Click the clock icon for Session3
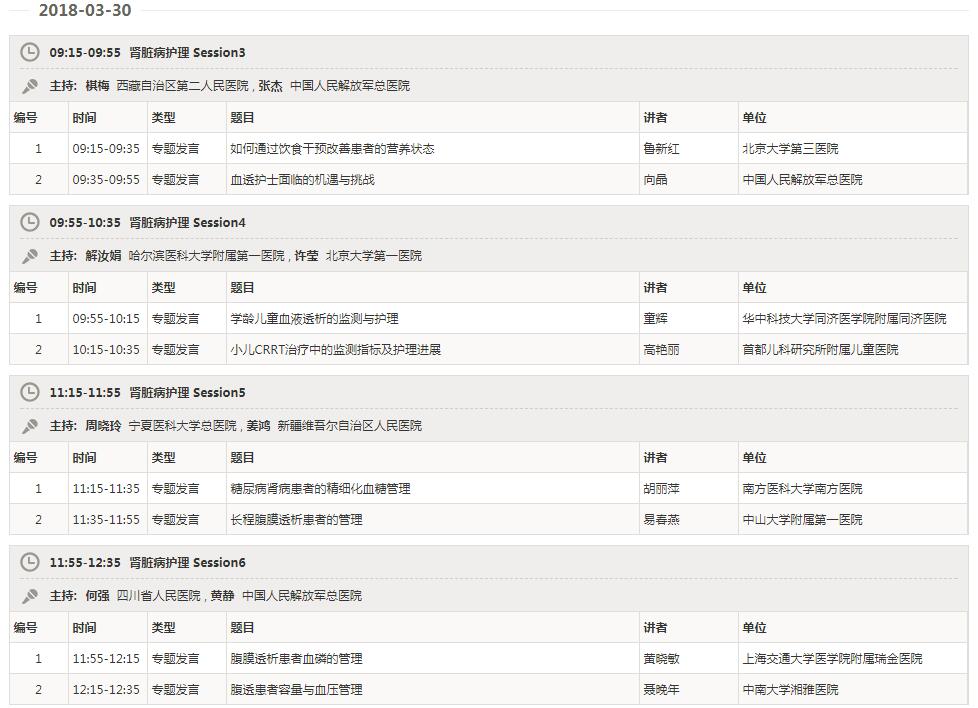This screenshot has width=978, height=708. (x=32, y=52)
